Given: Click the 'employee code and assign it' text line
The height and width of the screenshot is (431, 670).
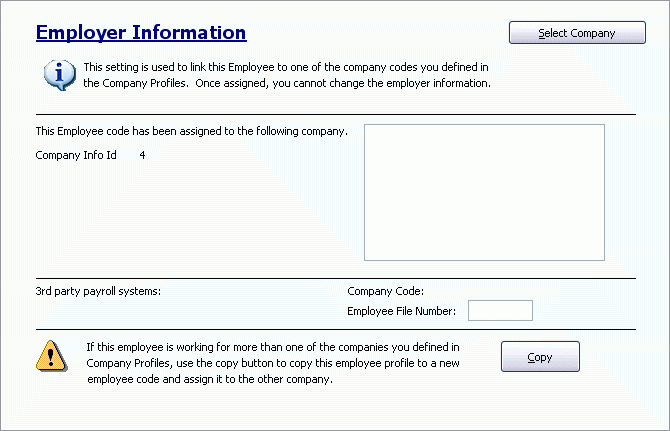Looking at the screenshot, I should coord(209,379).
